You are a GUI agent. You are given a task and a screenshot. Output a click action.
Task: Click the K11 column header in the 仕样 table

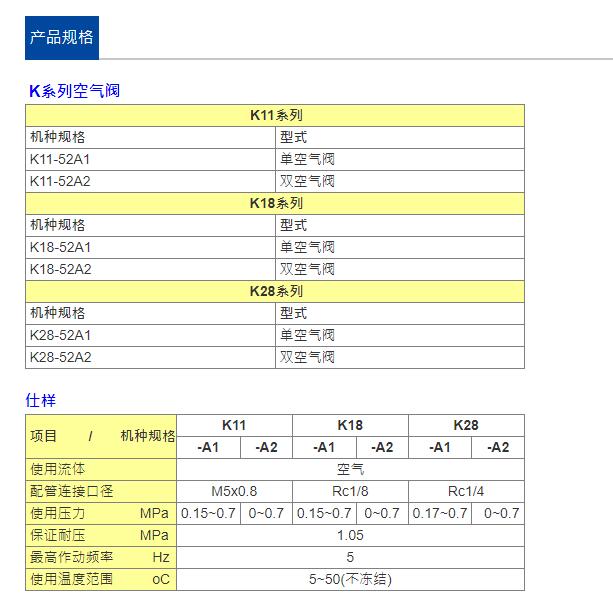point(234,425)
